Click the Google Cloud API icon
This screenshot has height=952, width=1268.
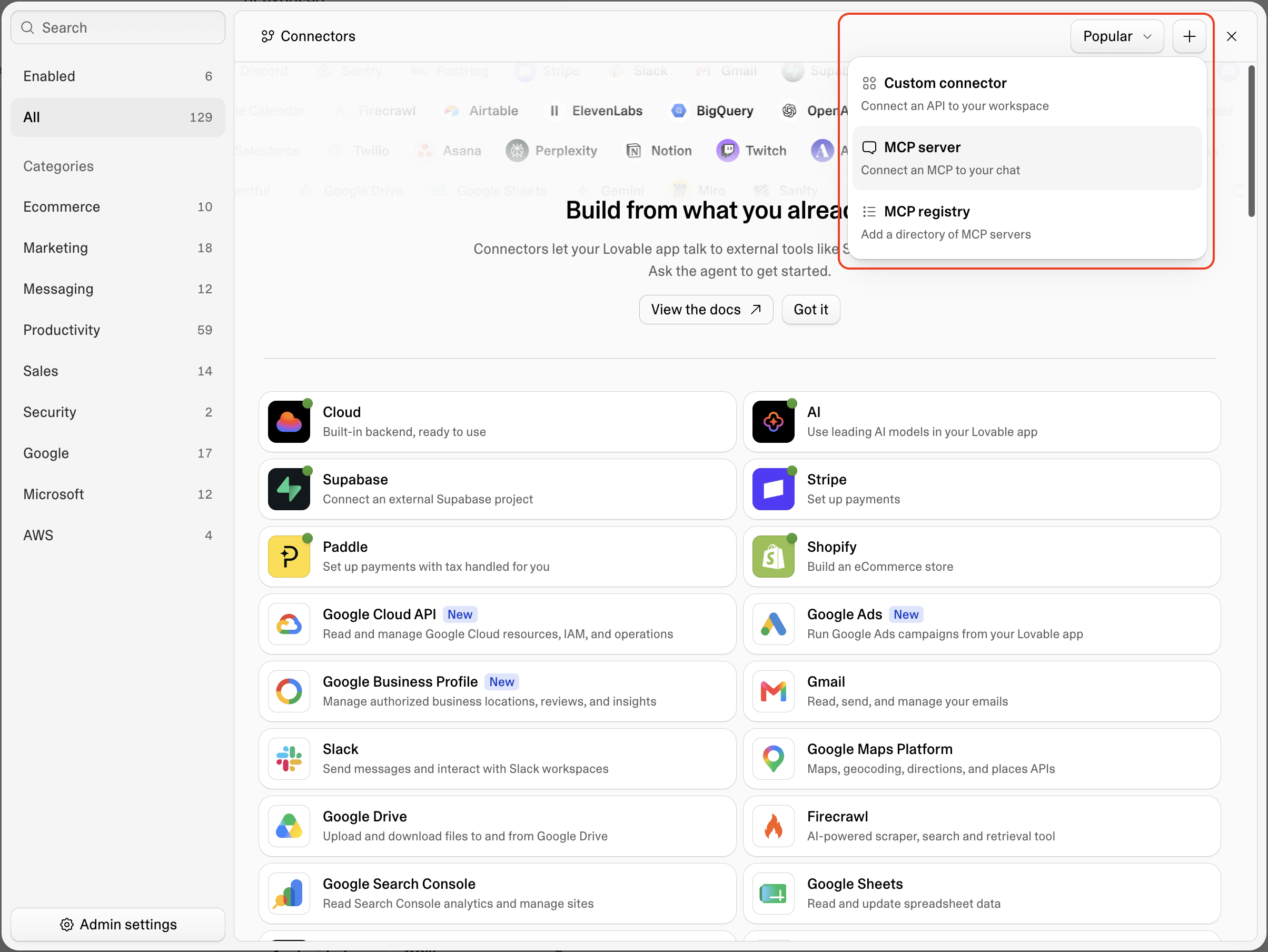click(289, 624)
